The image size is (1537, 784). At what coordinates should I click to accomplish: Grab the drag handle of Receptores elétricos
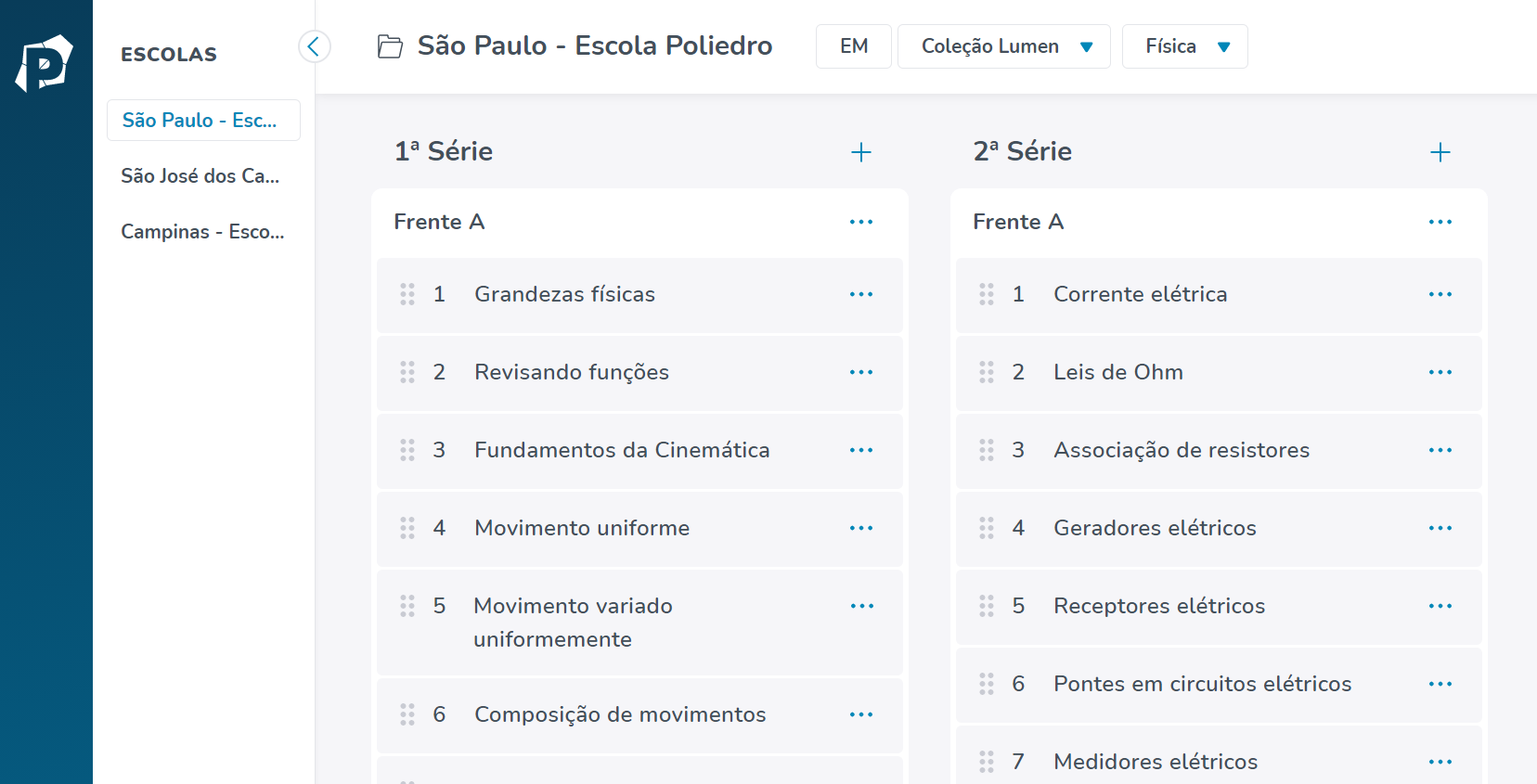987,606
